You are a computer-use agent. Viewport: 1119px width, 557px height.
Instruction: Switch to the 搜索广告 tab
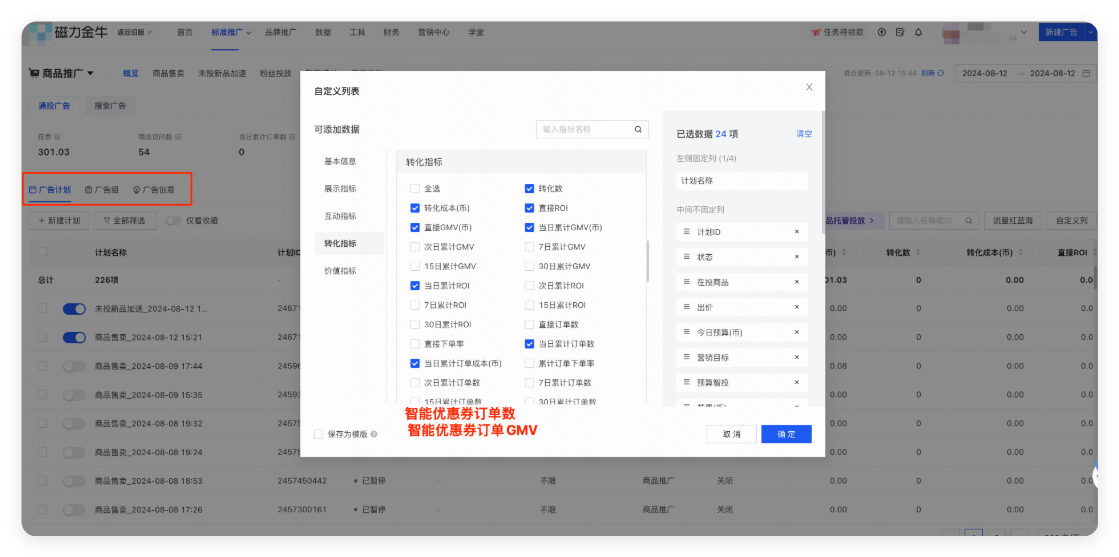pyautogui.click(x=111, y=106)
